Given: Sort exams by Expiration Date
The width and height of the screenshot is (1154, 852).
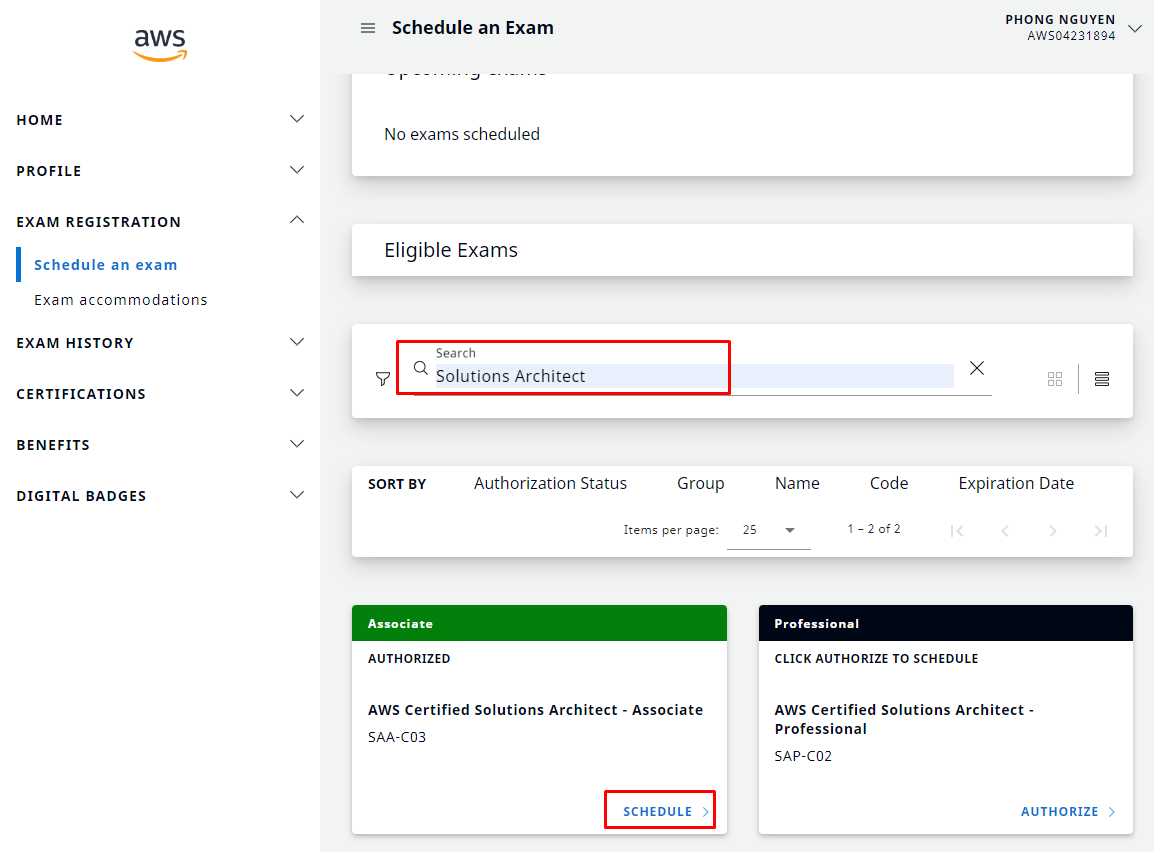Looking at the screenshot, I should (x=1016, y=484).
